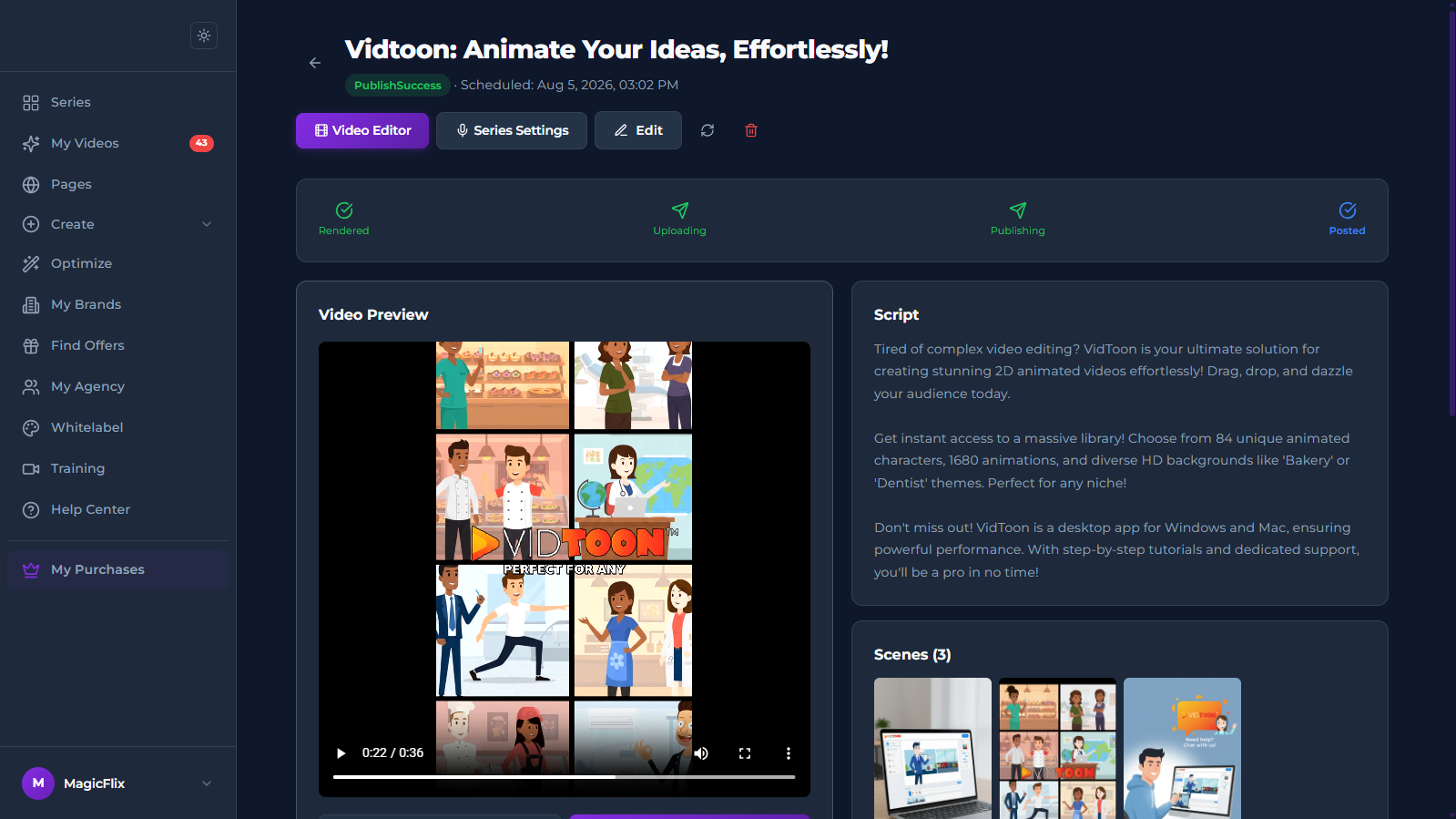The width and height of the screenshot is (1456, 819).
Task: Click the MagicFlix avatar circle
Action: pos(38,783)
